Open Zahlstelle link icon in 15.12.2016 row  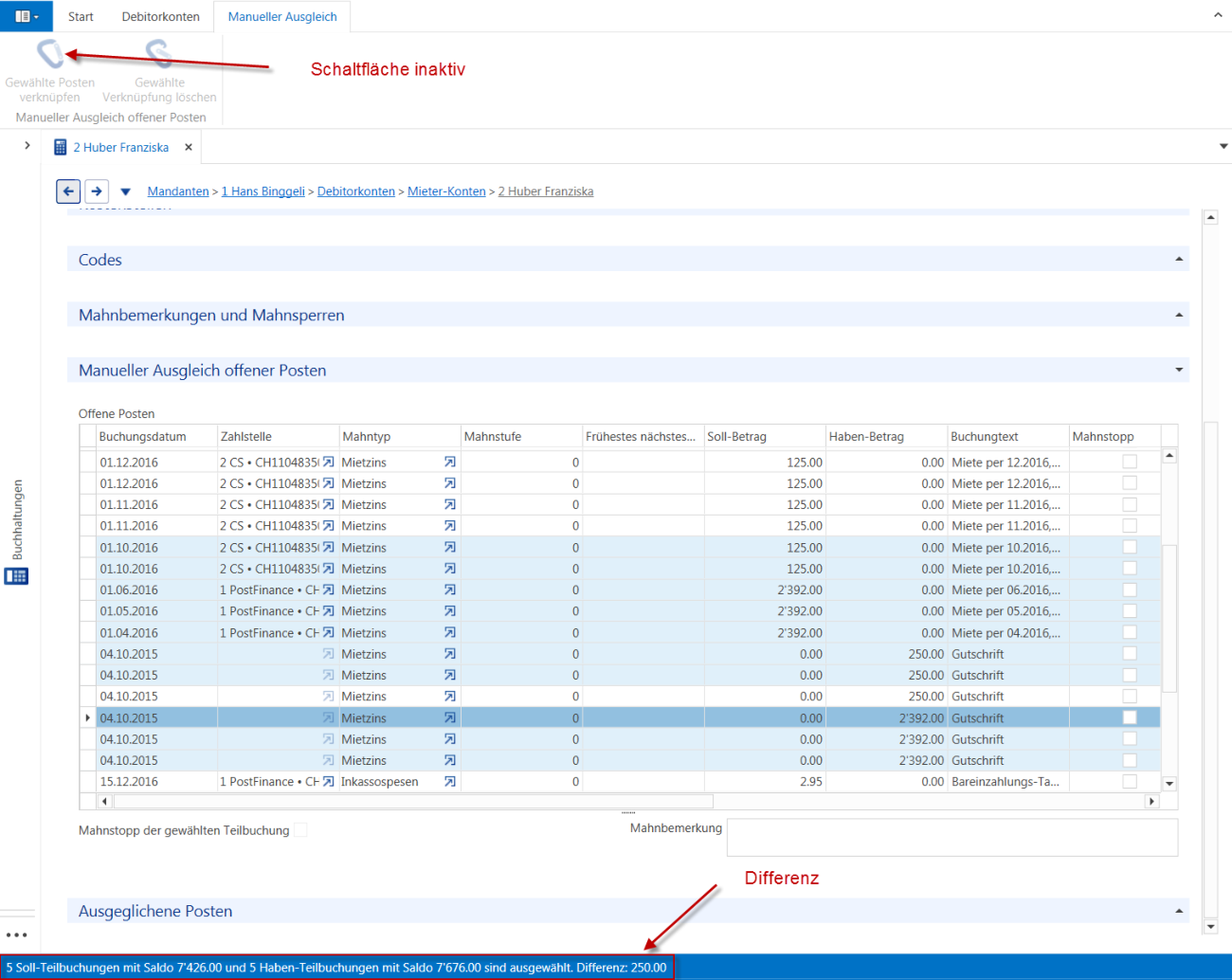click(328, 782)
